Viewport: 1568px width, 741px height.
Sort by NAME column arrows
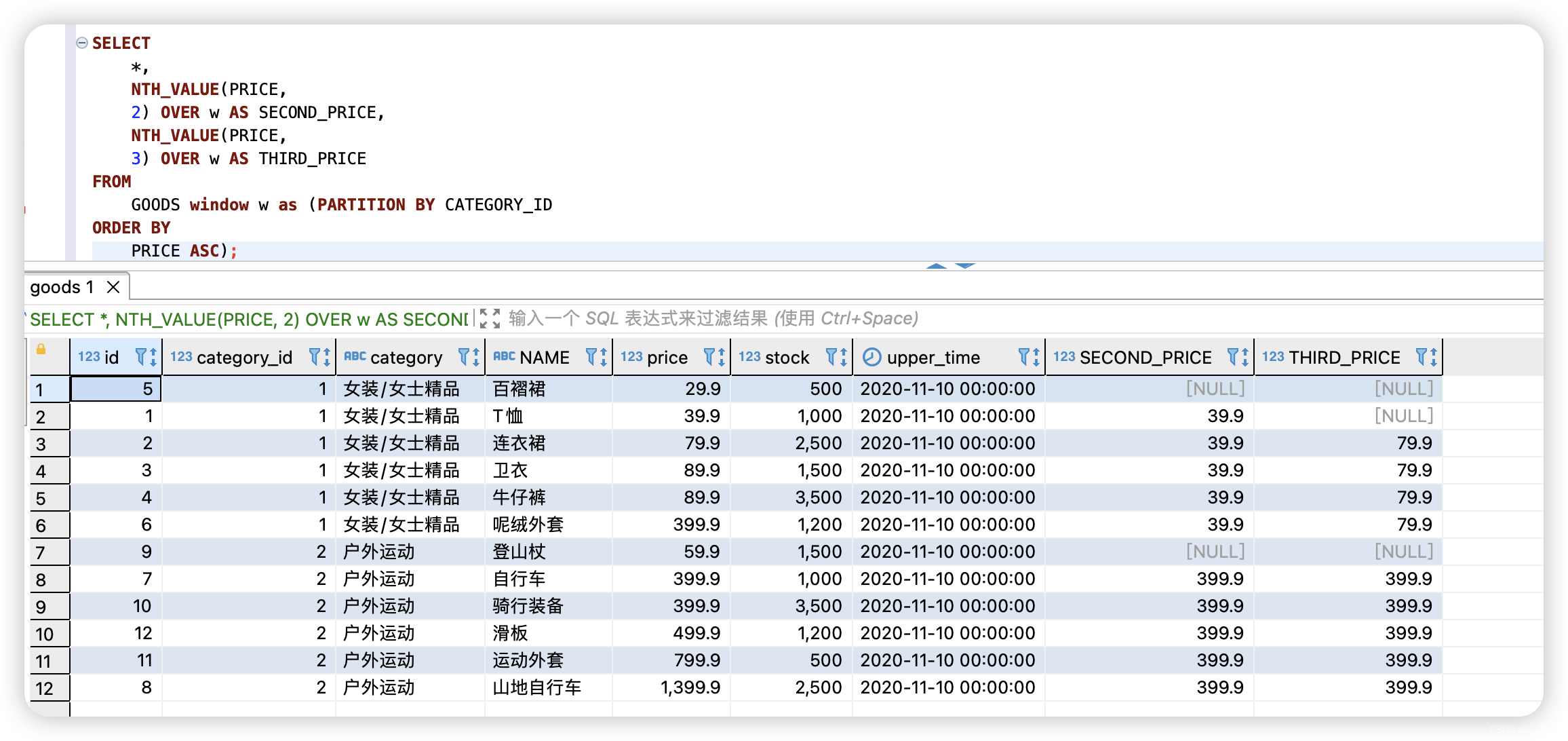tap(604, 357)
